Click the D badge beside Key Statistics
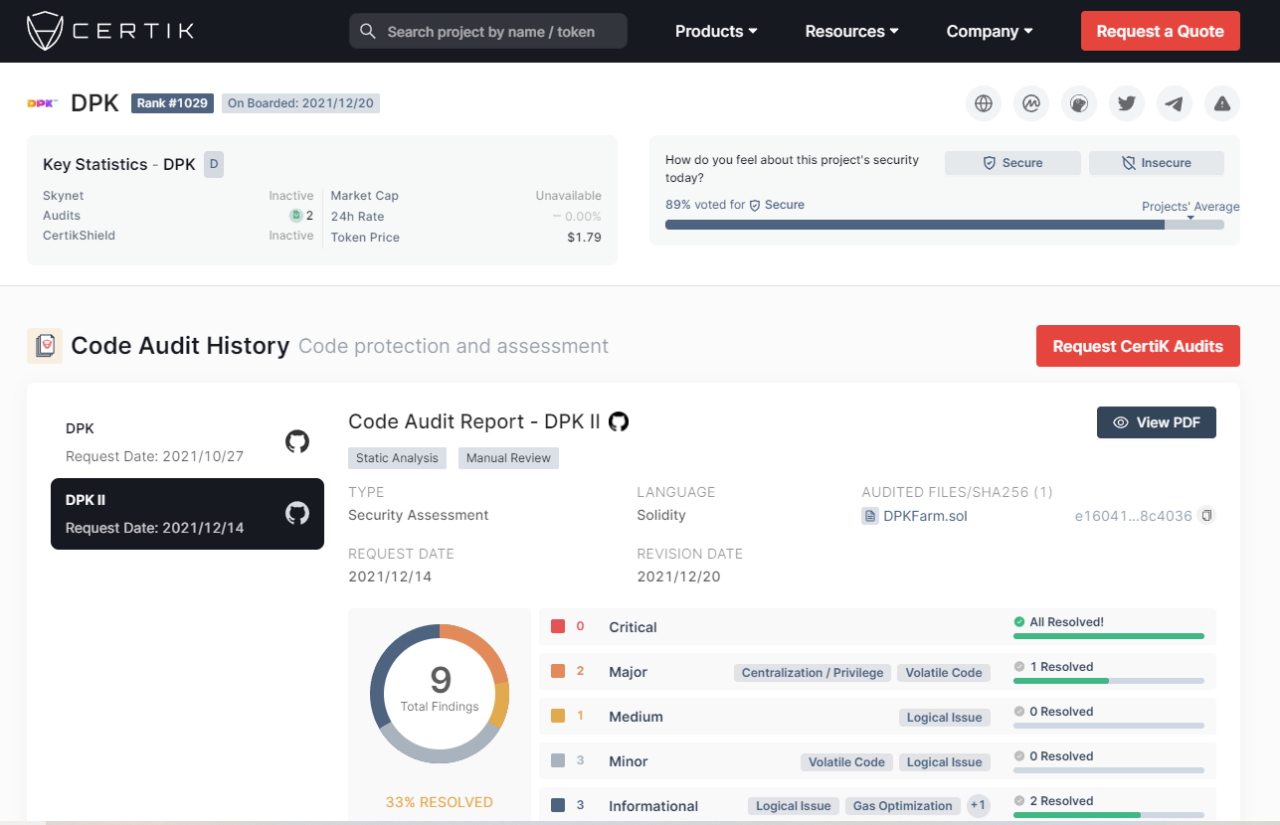Image resolution: width=1280 pixels, height=825 pixels. (214, 164)
